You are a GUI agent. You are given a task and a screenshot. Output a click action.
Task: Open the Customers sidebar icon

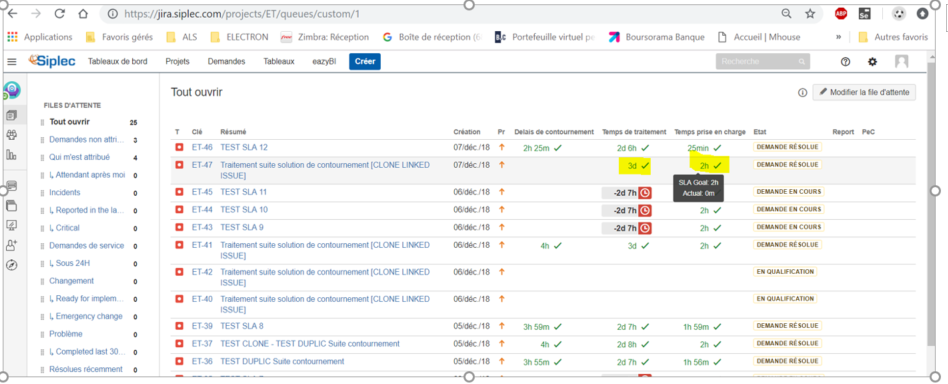11,135
